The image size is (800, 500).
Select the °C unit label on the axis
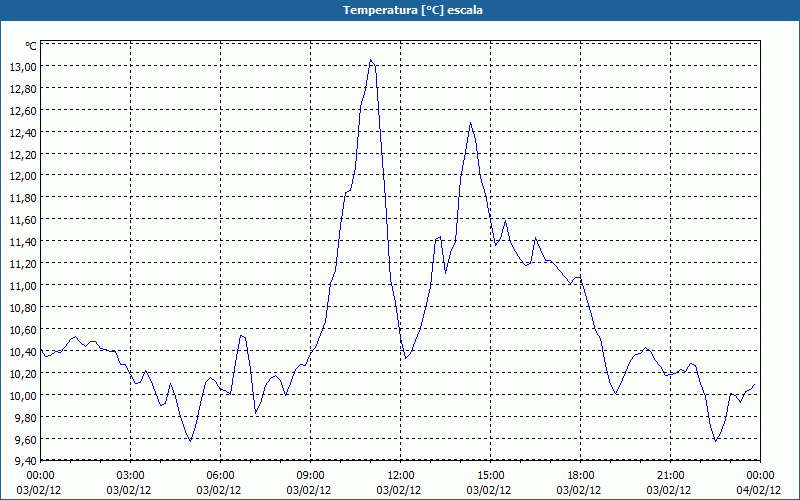coord(31,46)
